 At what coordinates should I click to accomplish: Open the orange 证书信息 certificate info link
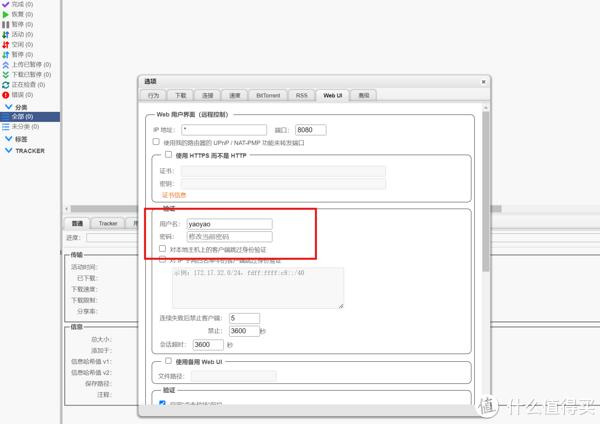tap(174, 195)
